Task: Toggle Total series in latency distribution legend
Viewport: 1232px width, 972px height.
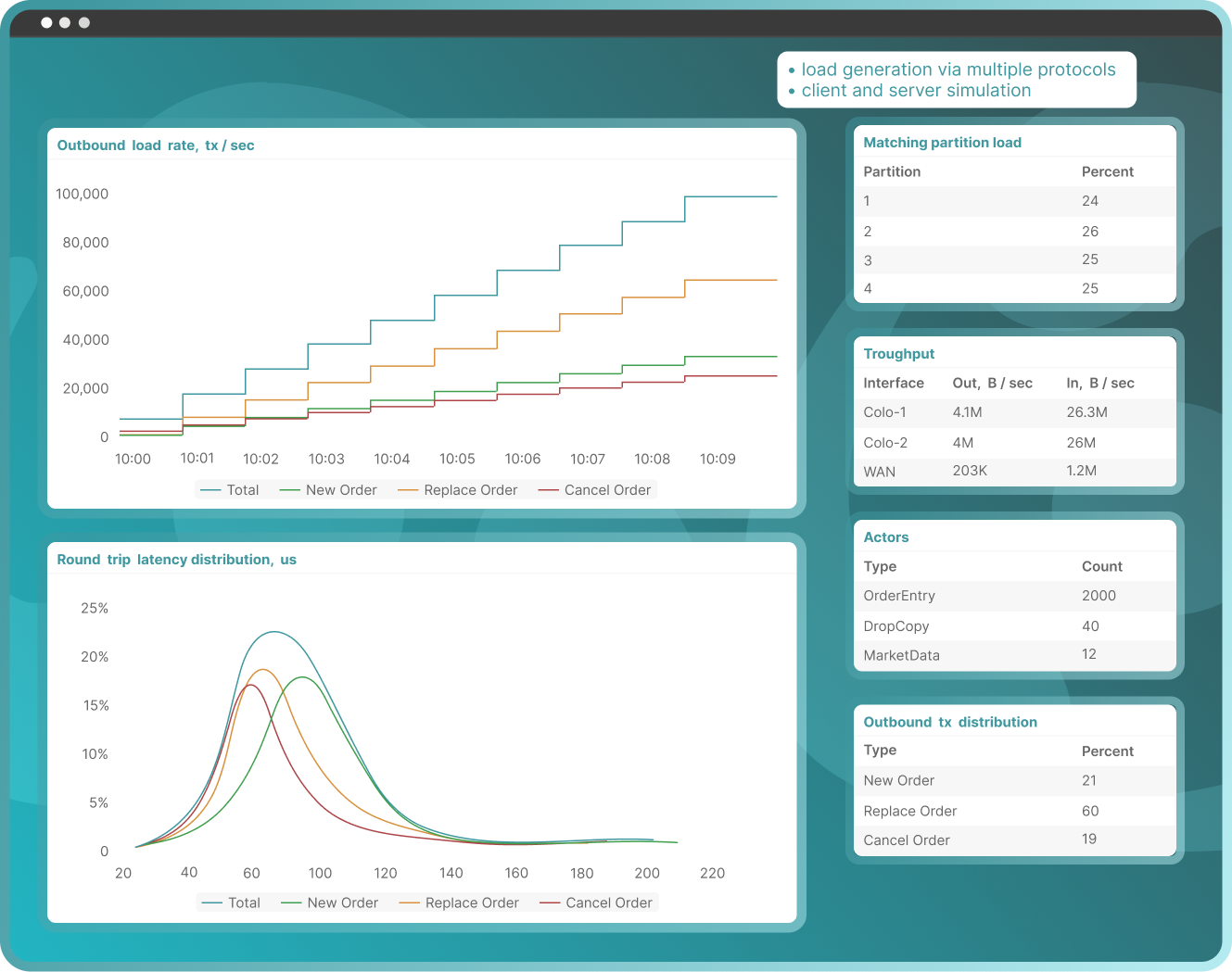Action: [x=232, y=903]
